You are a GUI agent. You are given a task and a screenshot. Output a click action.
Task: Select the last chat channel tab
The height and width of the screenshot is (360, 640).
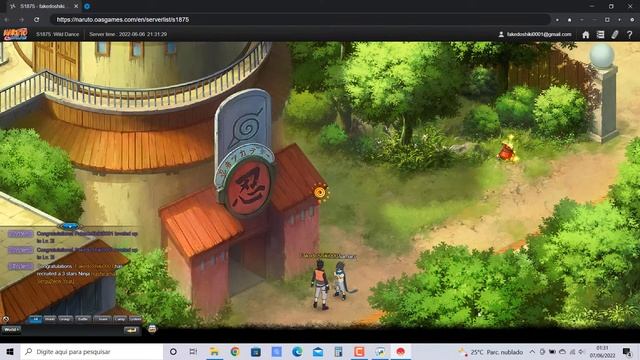135,319
